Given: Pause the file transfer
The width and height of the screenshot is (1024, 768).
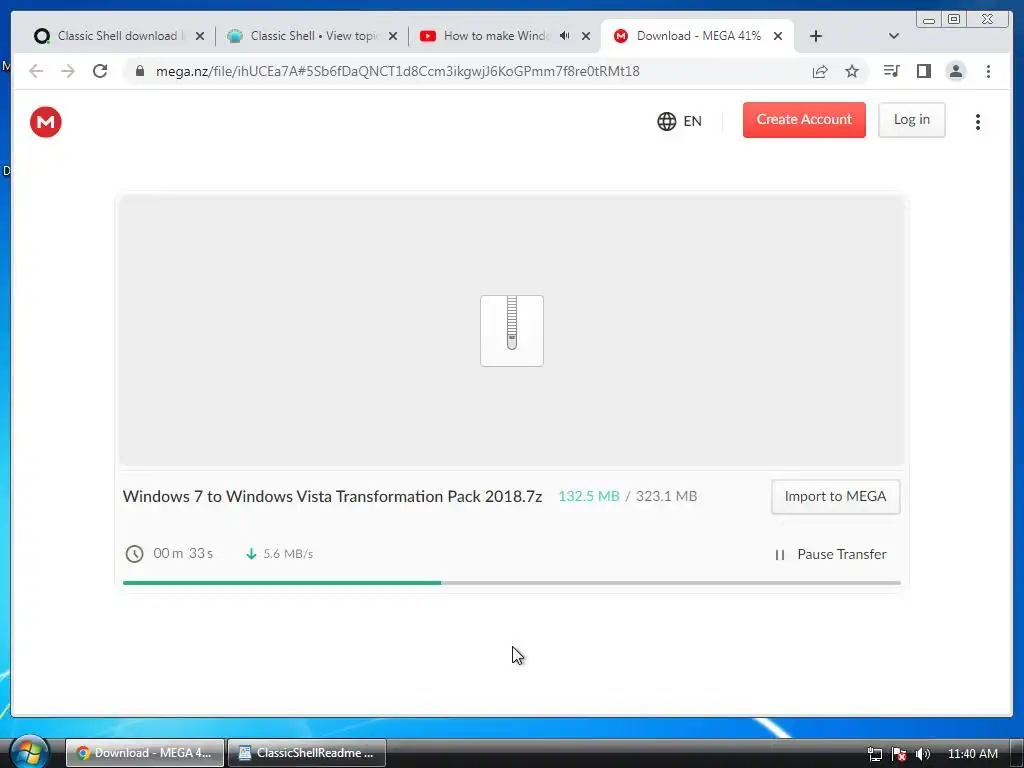Looking at the screenshot, I should [x=831, y=554].
